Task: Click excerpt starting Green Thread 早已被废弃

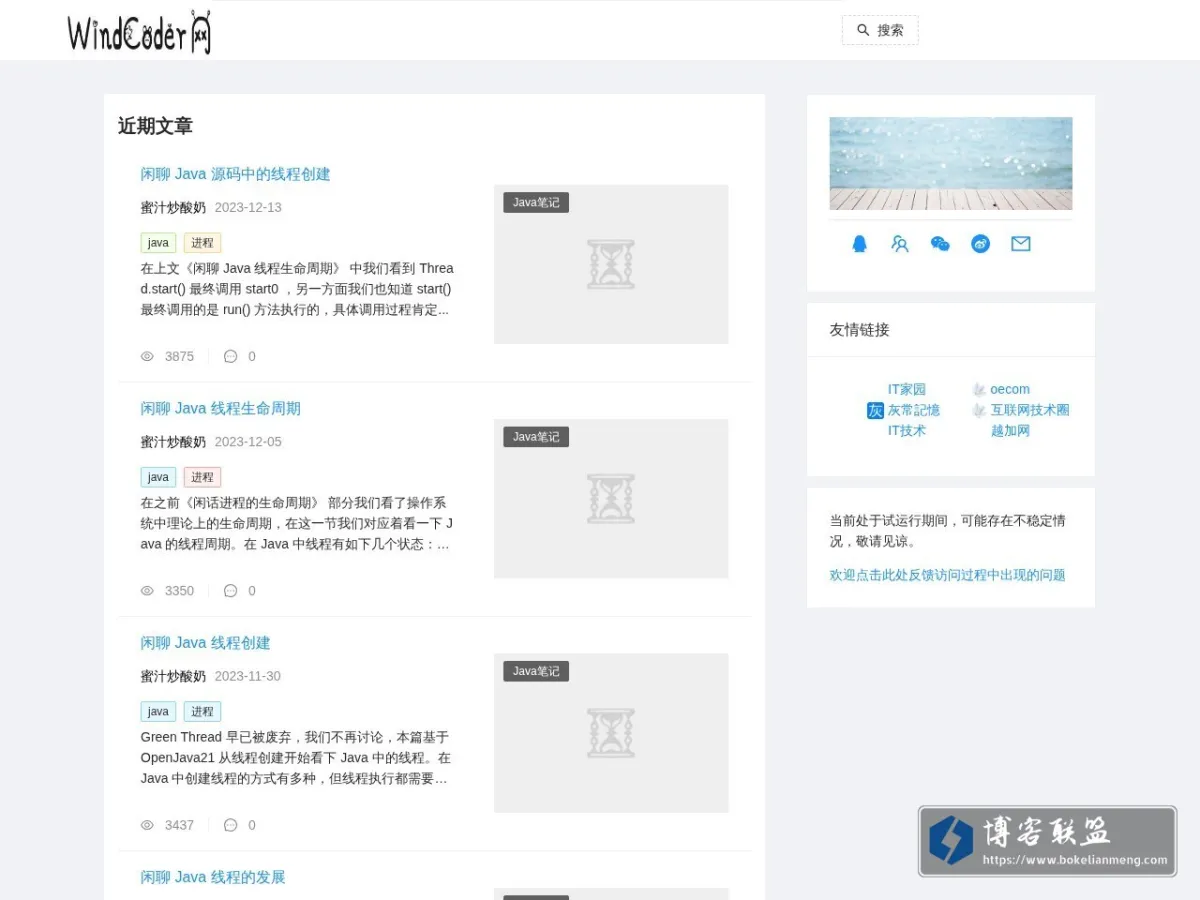Action: (297, 757)
